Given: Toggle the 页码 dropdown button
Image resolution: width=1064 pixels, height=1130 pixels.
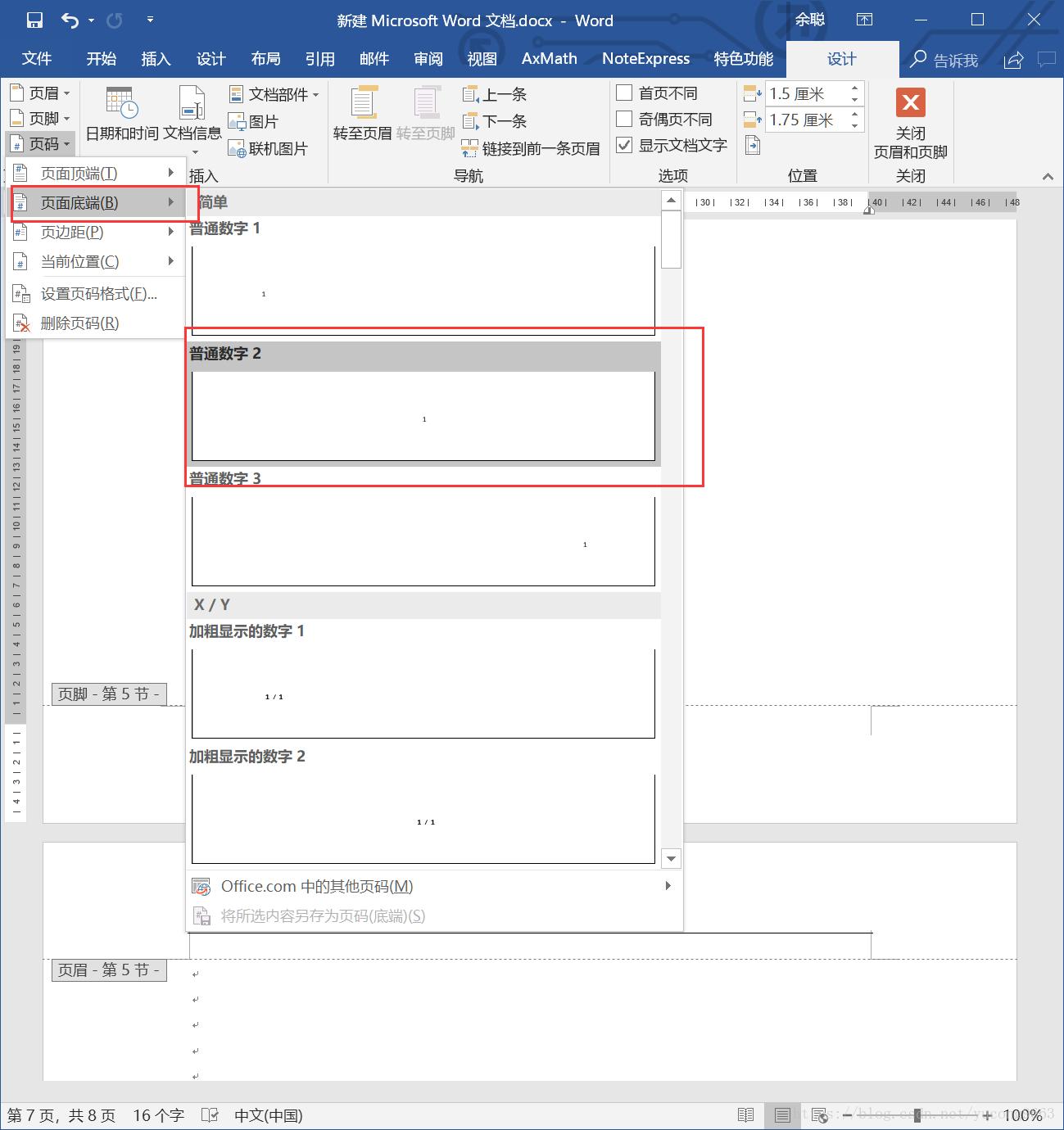Looking at the screenshot, I should pyautogui.click(x=40, y=145).
